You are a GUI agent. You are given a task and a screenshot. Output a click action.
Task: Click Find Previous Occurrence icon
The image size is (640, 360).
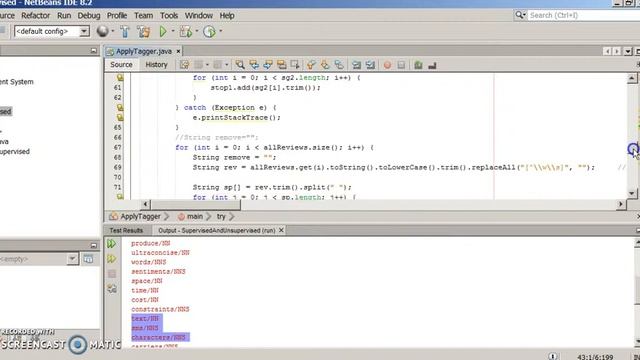tap(254, 65)
